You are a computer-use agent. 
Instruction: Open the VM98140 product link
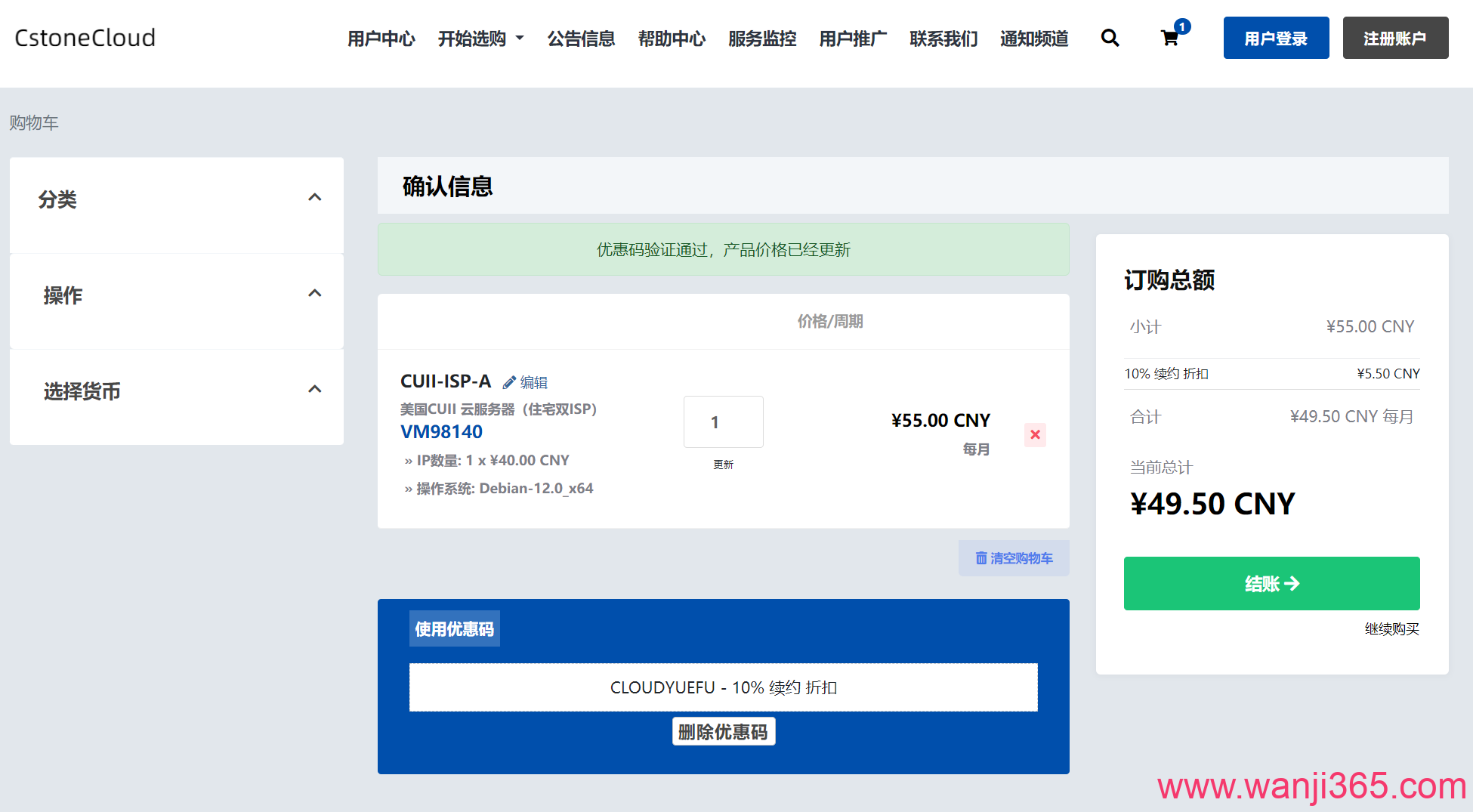(x=441, y=431)
